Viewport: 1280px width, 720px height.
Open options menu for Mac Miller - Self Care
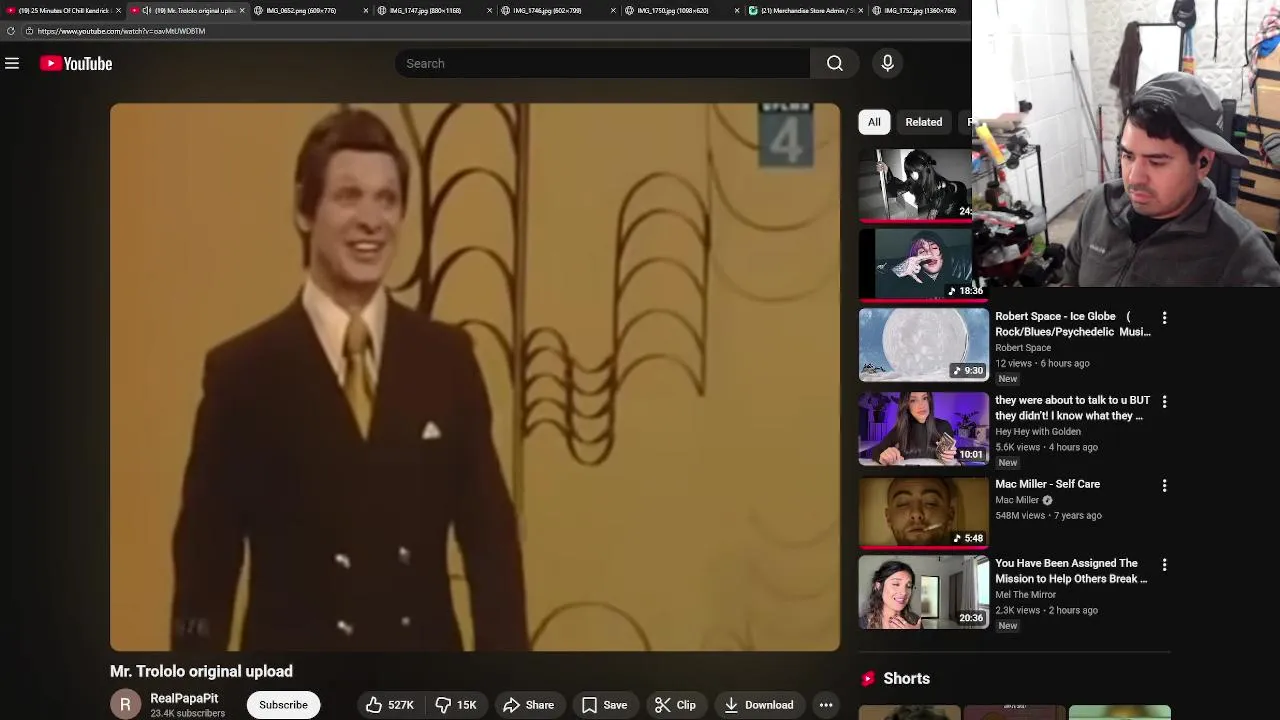point(1164,486)
